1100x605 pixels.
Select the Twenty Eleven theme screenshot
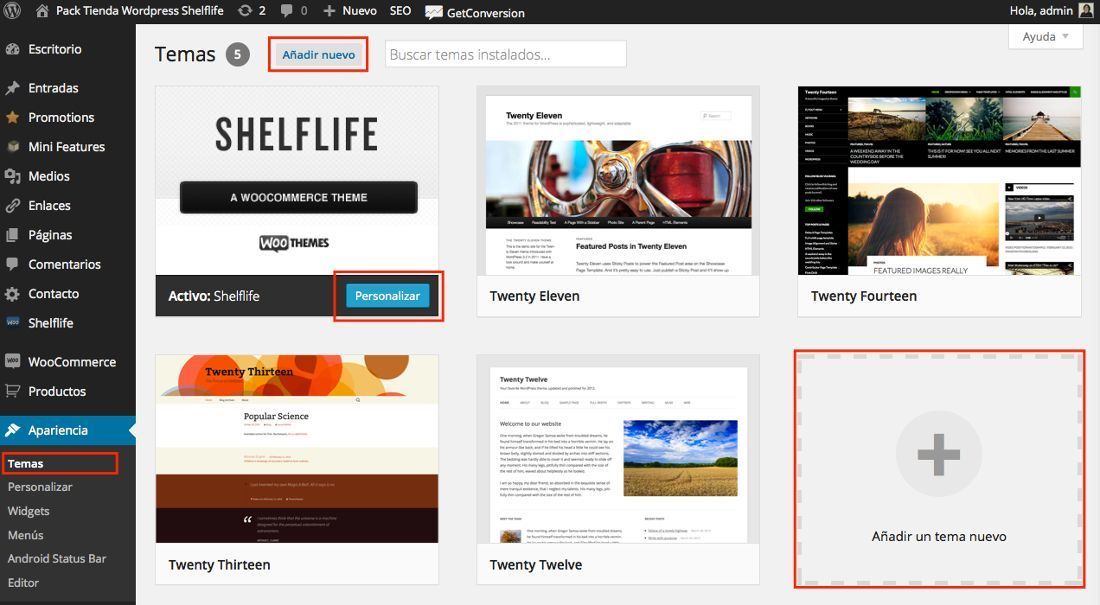point(618,181)
